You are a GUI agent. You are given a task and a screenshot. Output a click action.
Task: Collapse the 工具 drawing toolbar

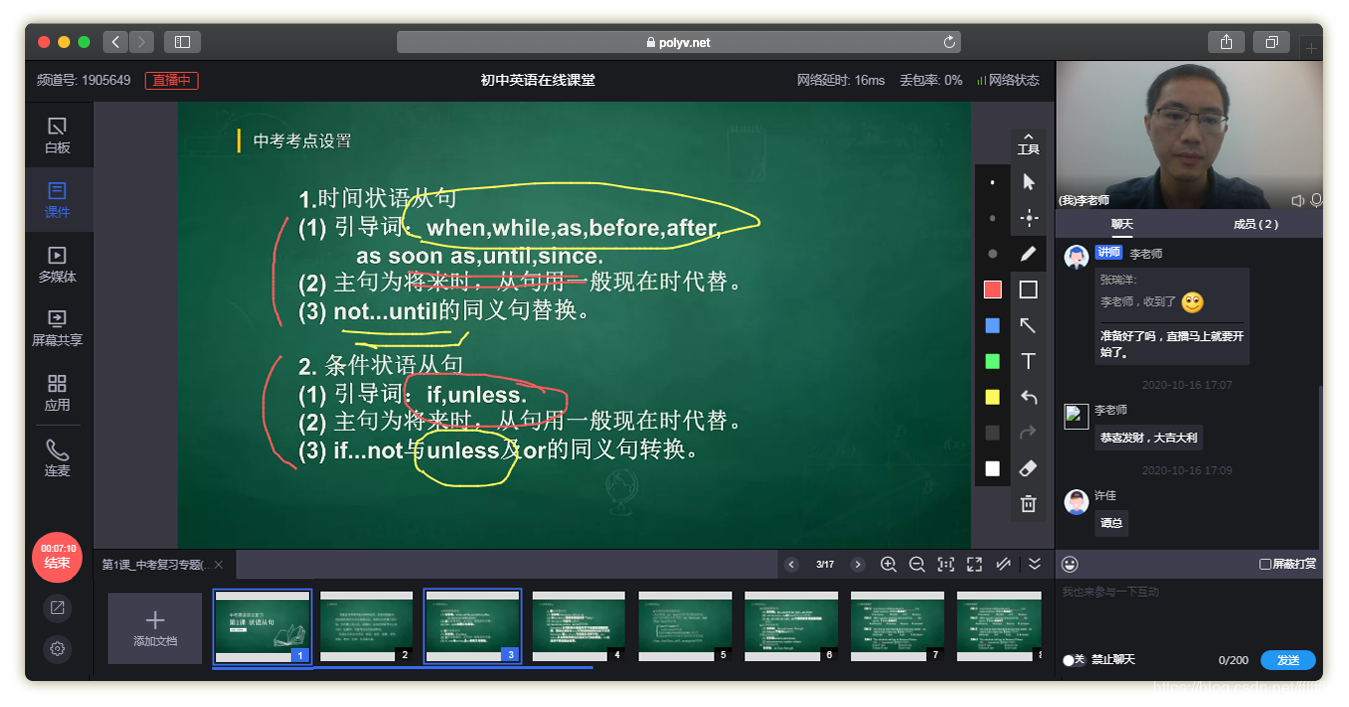click(1028, 143)
